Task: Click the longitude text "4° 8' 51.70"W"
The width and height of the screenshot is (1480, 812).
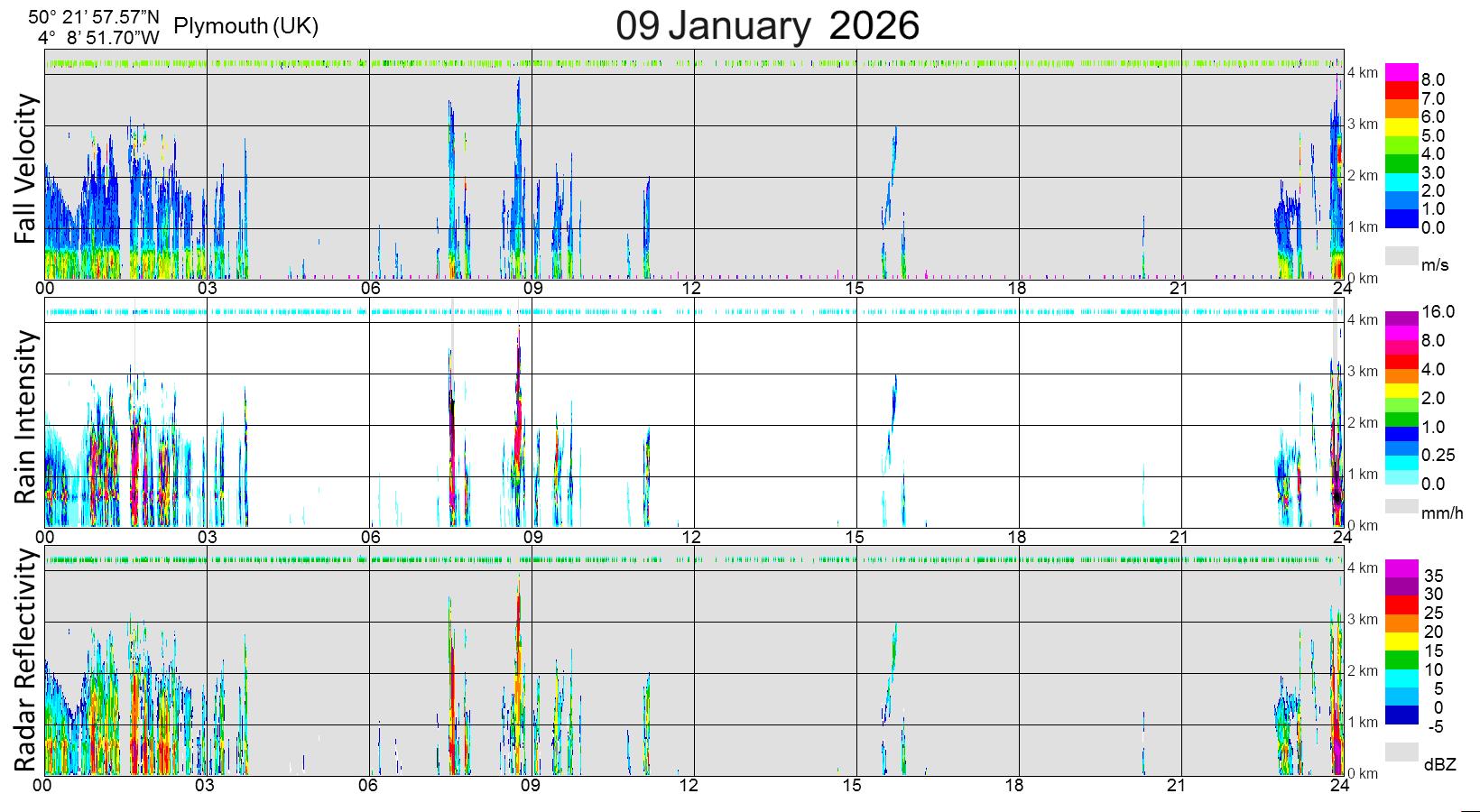Action: coord(99,39)
